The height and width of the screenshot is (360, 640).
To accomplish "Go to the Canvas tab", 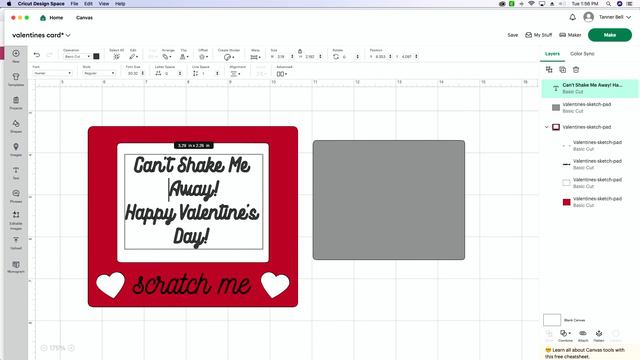I will click(84, 18).
